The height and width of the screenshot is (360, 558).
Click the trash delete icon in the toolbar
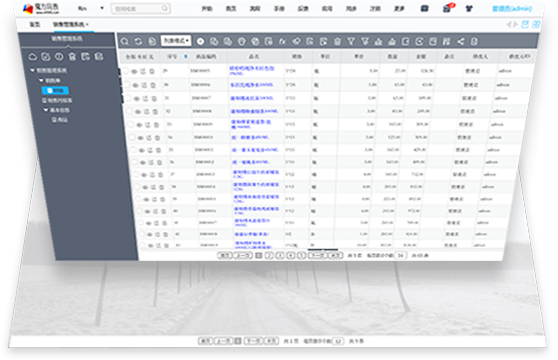(x=337, y=42)
